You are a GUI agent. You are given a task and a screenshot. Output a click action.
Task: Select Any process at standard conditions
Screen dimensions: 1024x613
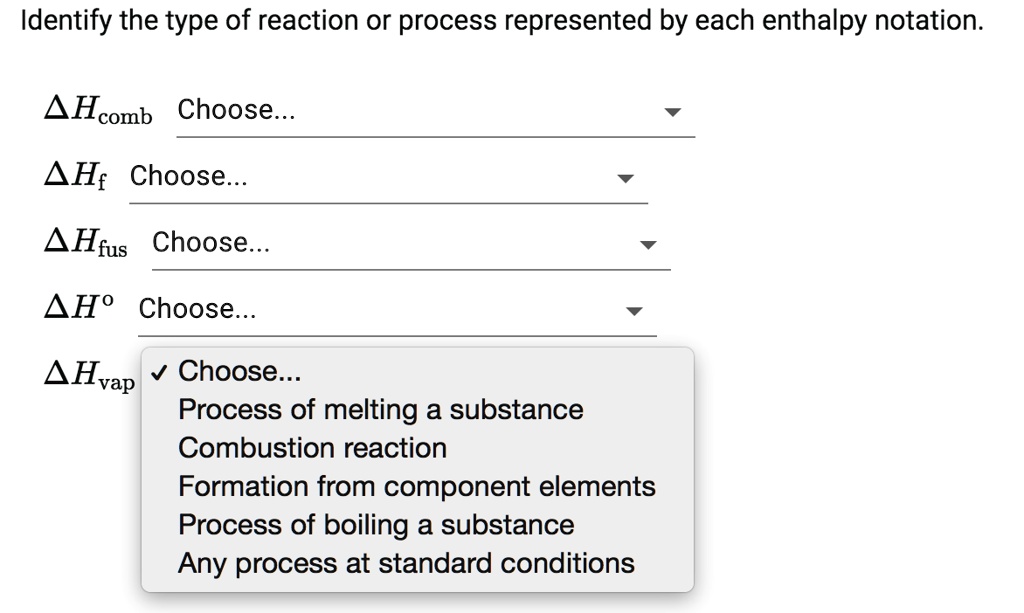tap(404, 562)
